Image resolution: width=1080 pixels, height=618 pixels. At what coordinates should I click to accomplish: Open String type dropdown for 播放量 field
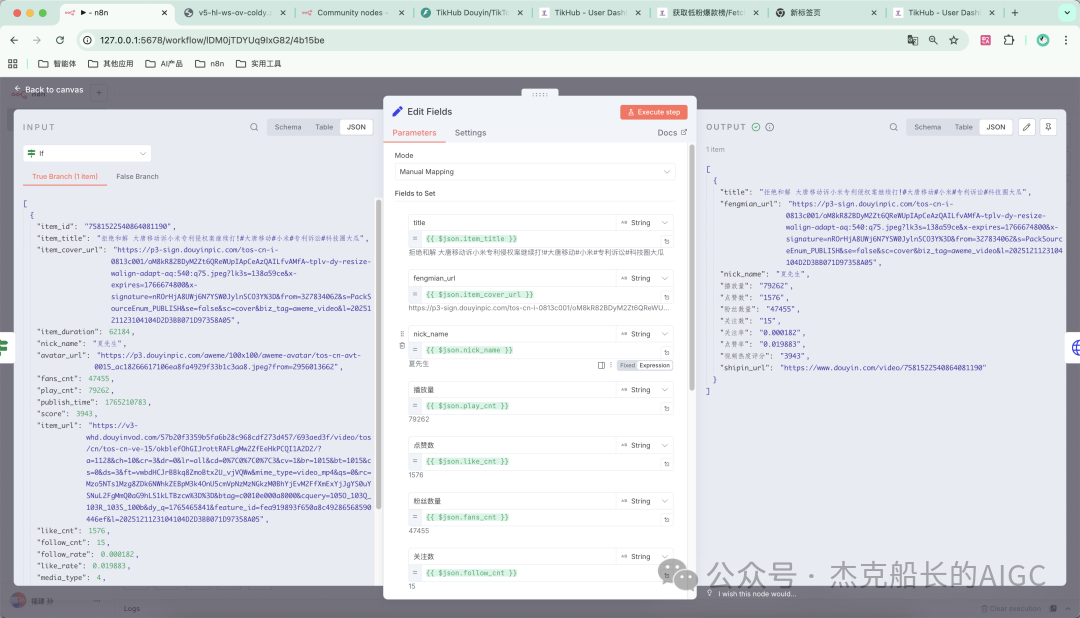[x=644, y=390]
